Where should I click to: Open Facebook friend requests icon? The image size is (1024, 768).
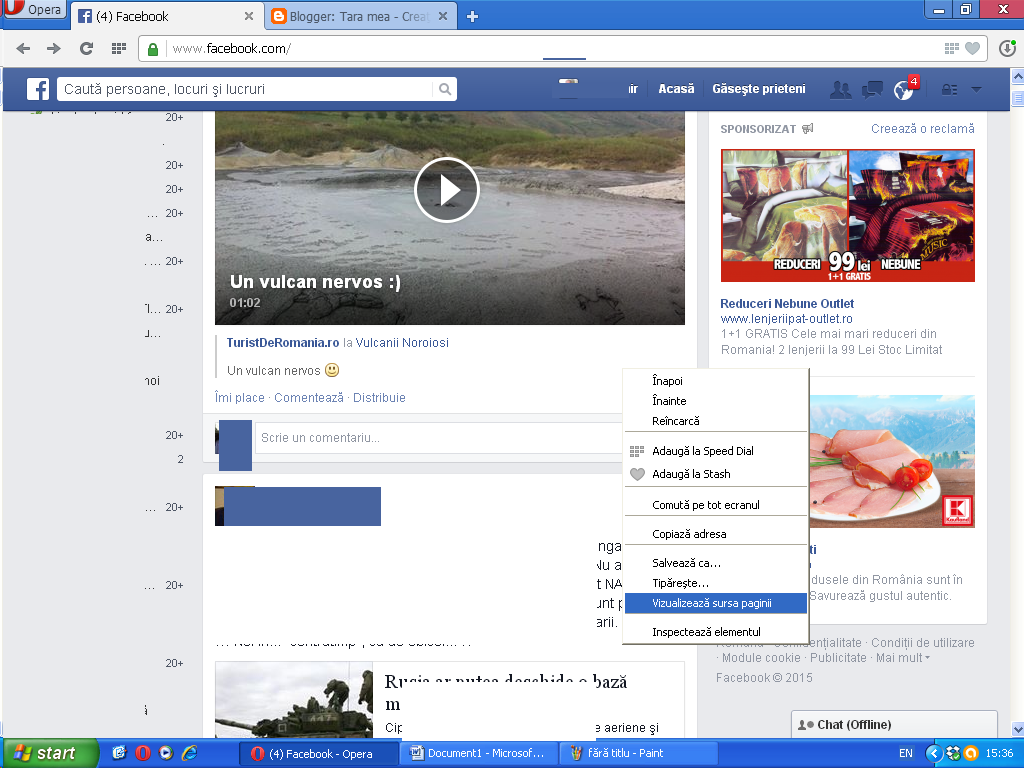pos(840,89)
